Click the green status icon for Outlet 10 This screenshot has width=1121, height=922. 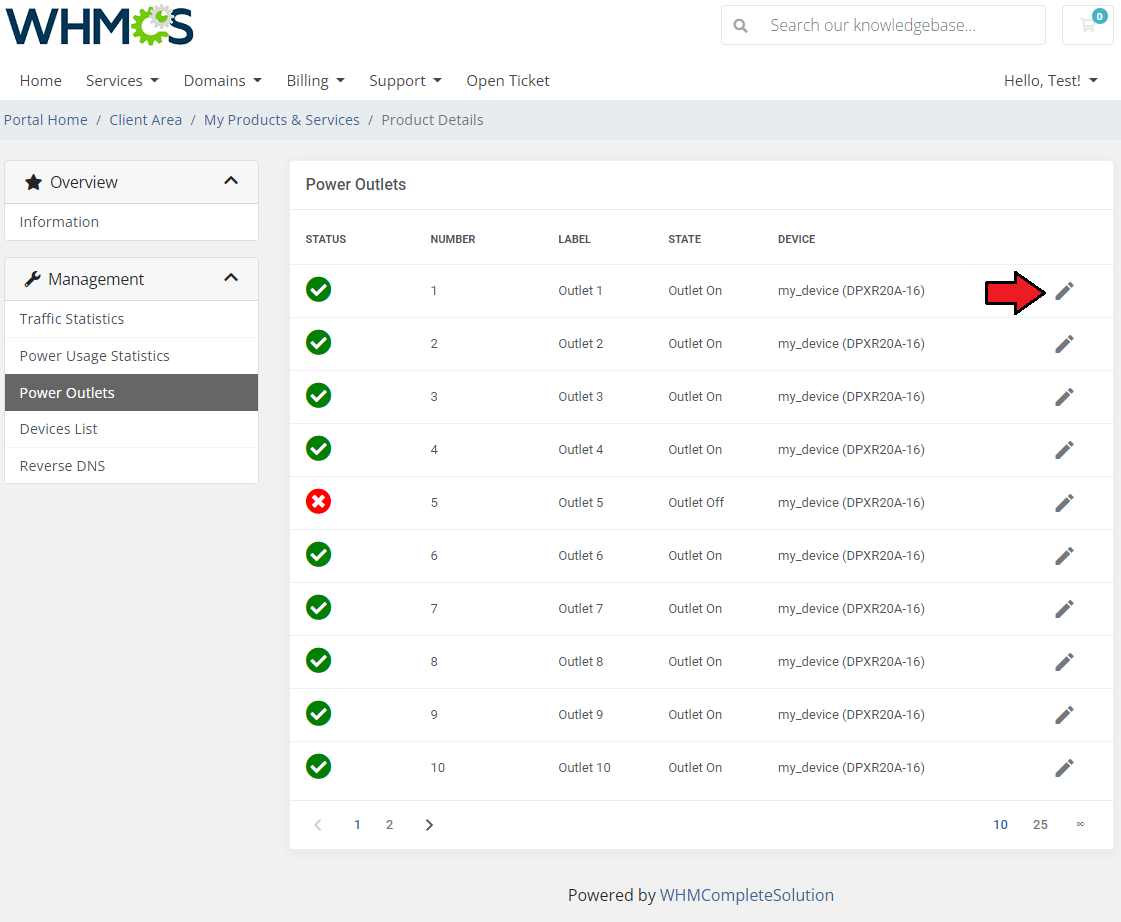coord(318,766)
